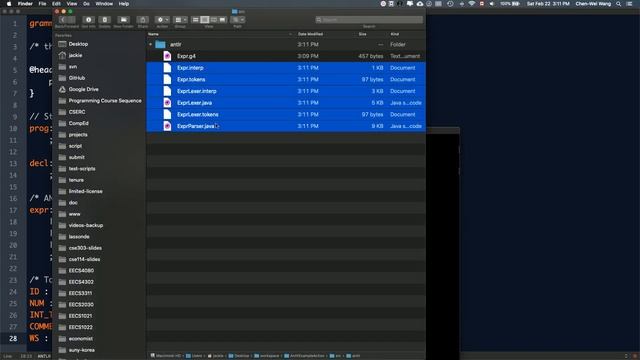Screen dimensions: 640x360
Task: Open Get Info from Finder toolbar
Action: (x=89, y=20)
